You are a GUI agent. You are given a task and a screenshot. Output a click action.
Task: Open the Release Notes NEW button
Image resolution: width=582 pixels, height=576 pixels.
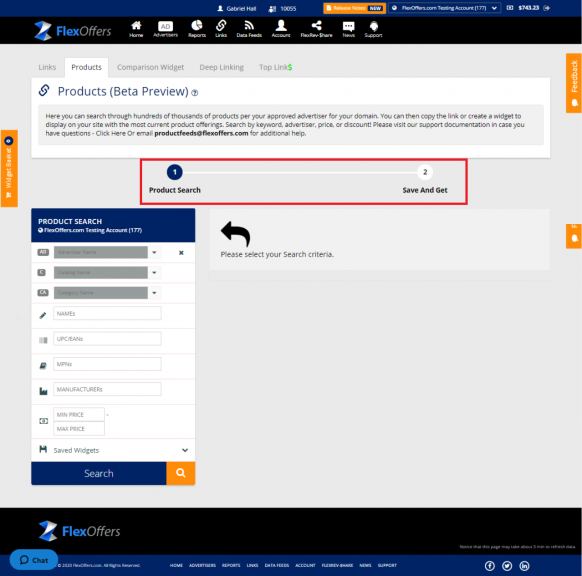pos(354,8)
